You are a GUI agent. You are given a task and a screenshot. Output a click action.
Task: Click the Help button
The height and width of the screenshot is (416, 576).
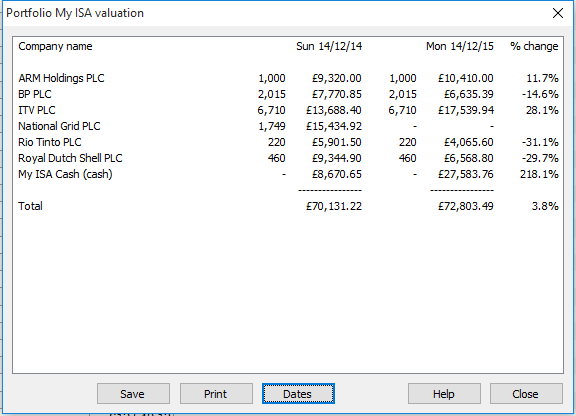click(x=444, y=394)
